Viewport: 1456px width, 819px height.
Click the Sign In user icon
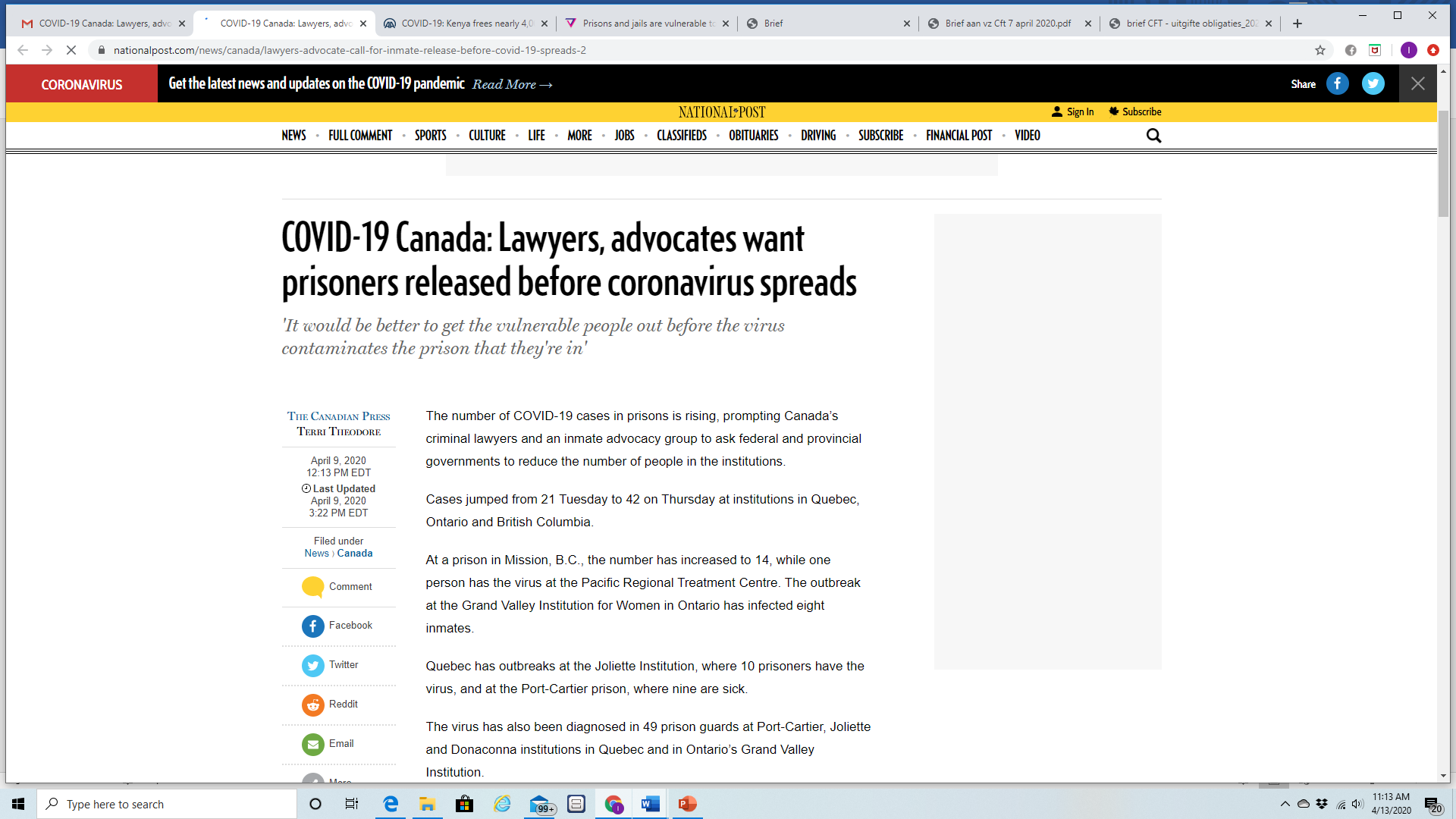click(x=1057, y=111)
